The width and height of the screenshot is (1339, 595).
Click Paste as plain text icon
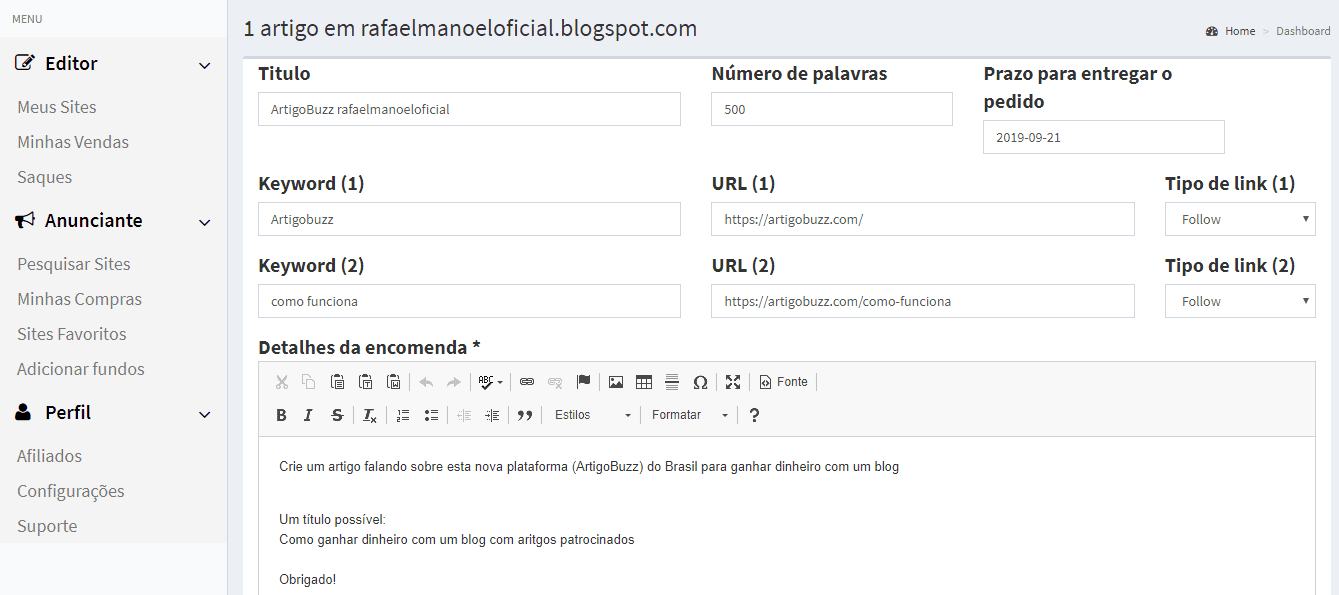(x=366, y=382)
